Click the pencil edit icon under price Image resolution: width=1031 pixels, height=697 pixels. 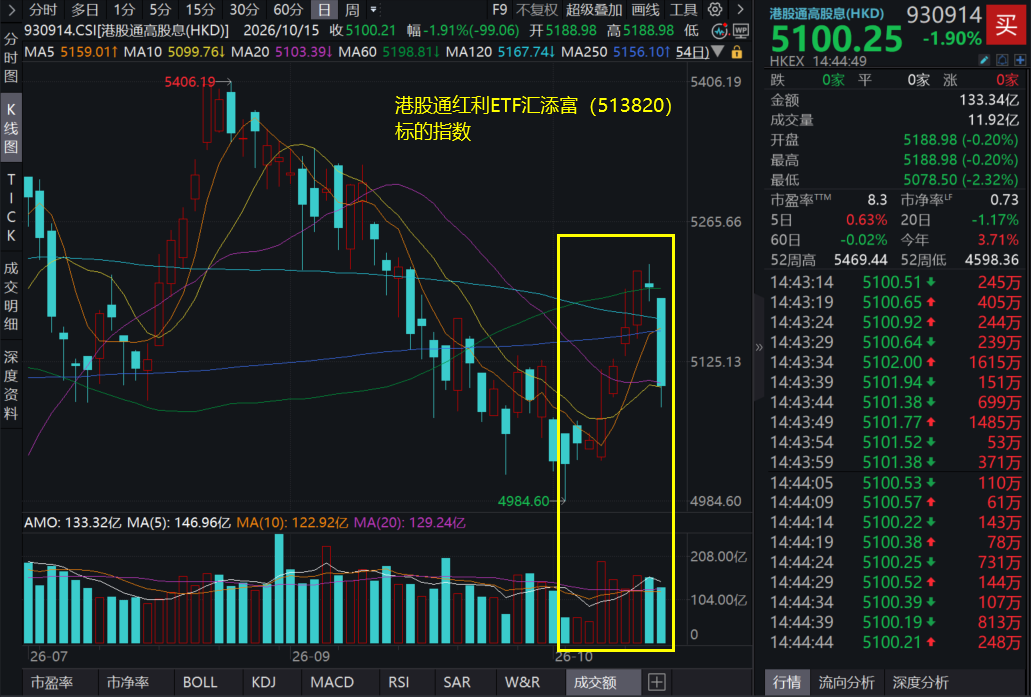coord(984,60)
